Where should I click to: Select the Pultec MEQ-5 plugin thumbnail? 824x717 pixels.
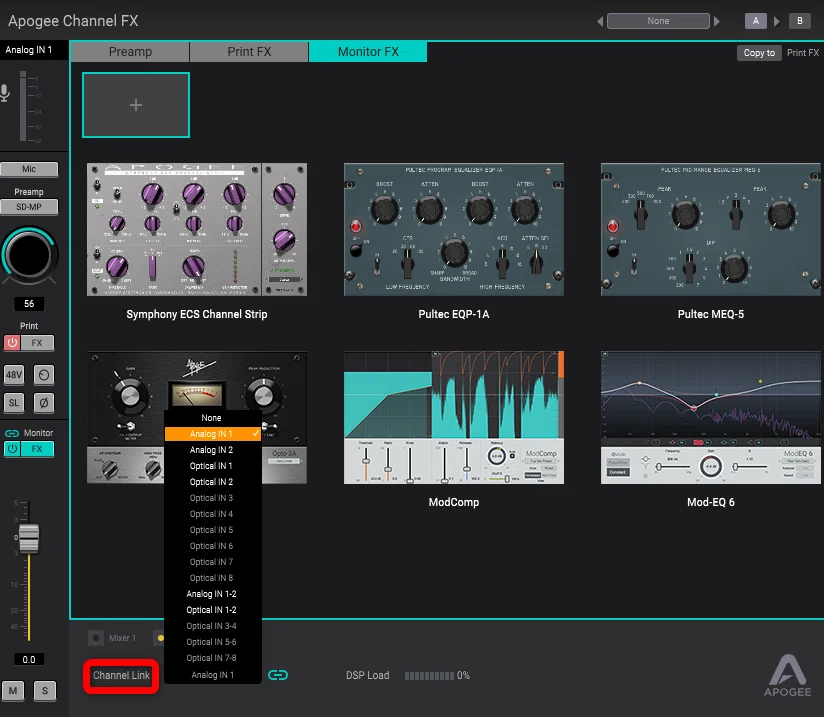[710, 230]
